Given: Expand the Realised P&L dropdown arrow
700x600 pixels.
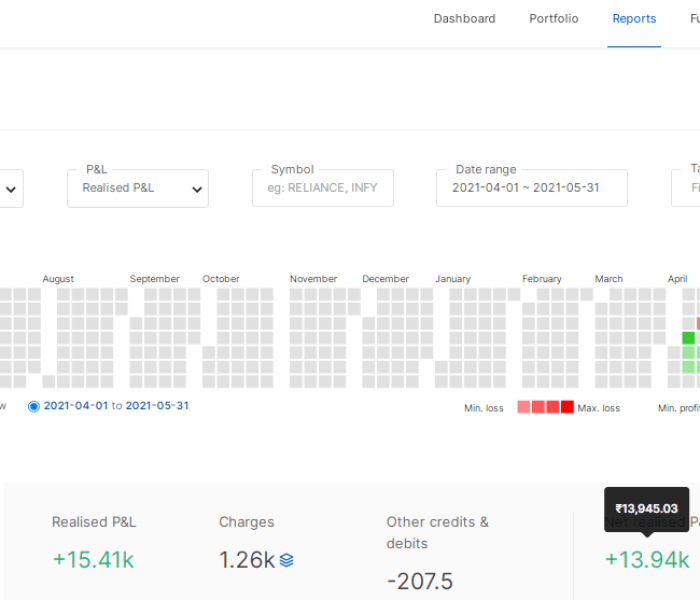Looking at the screenshot, I should 197,189.
